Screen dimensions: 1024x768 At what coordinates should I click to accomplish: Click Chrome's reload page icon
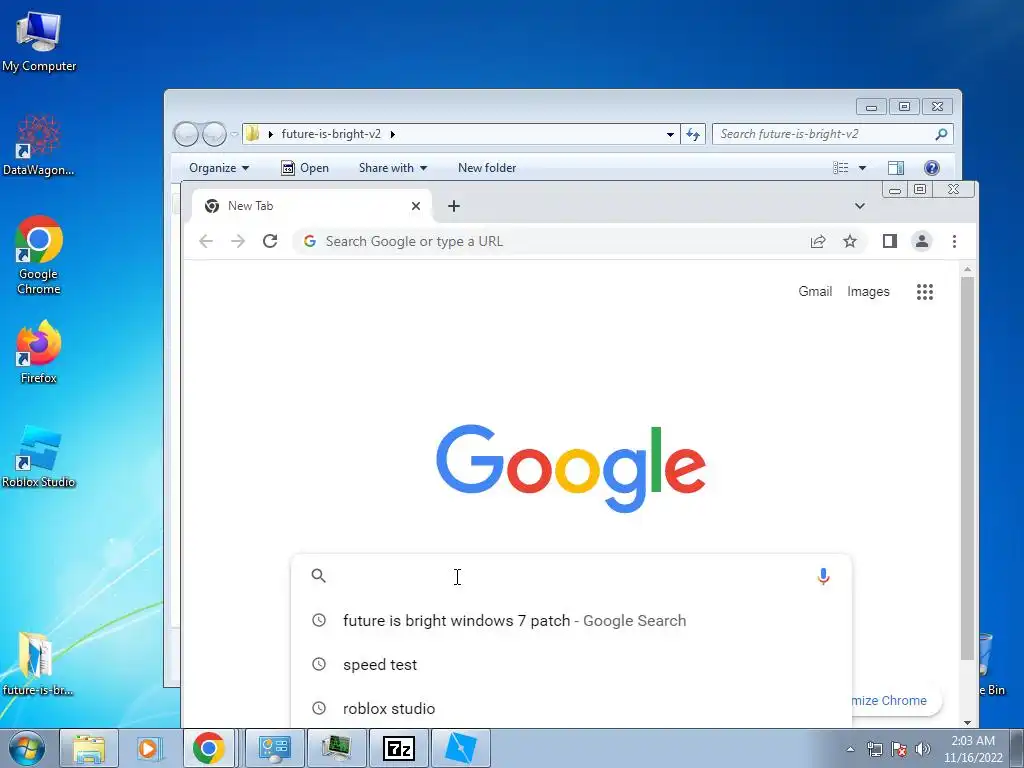tap(270, 241)
